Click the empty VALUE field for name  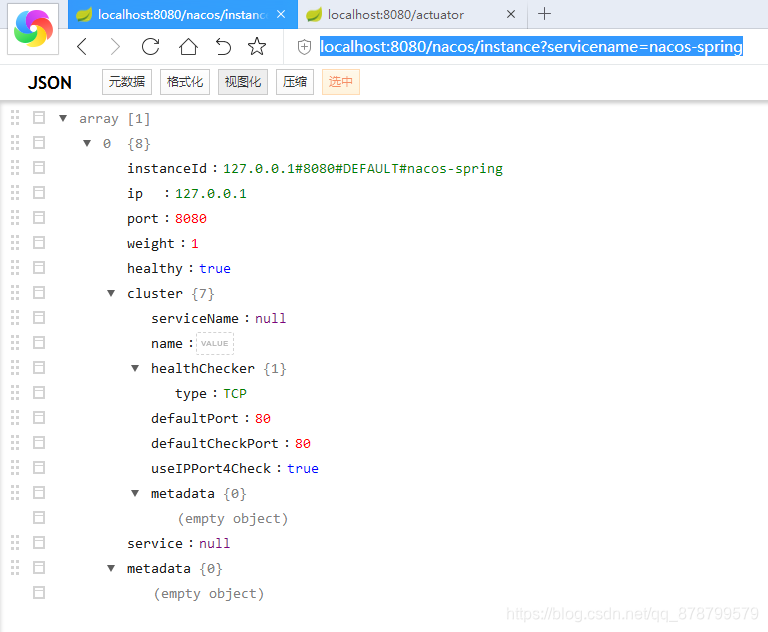click(215, 343)
